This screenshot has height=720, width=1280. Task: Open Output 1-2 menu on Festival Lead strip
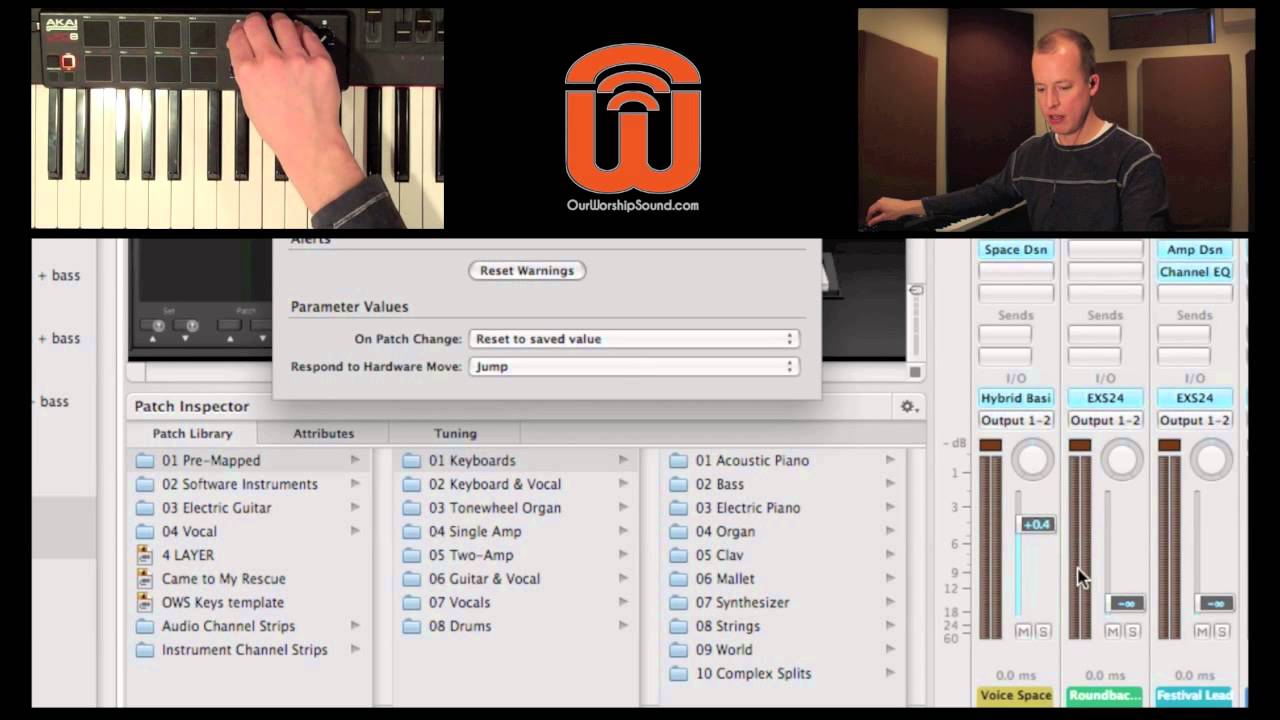[x=1195, y=421]
